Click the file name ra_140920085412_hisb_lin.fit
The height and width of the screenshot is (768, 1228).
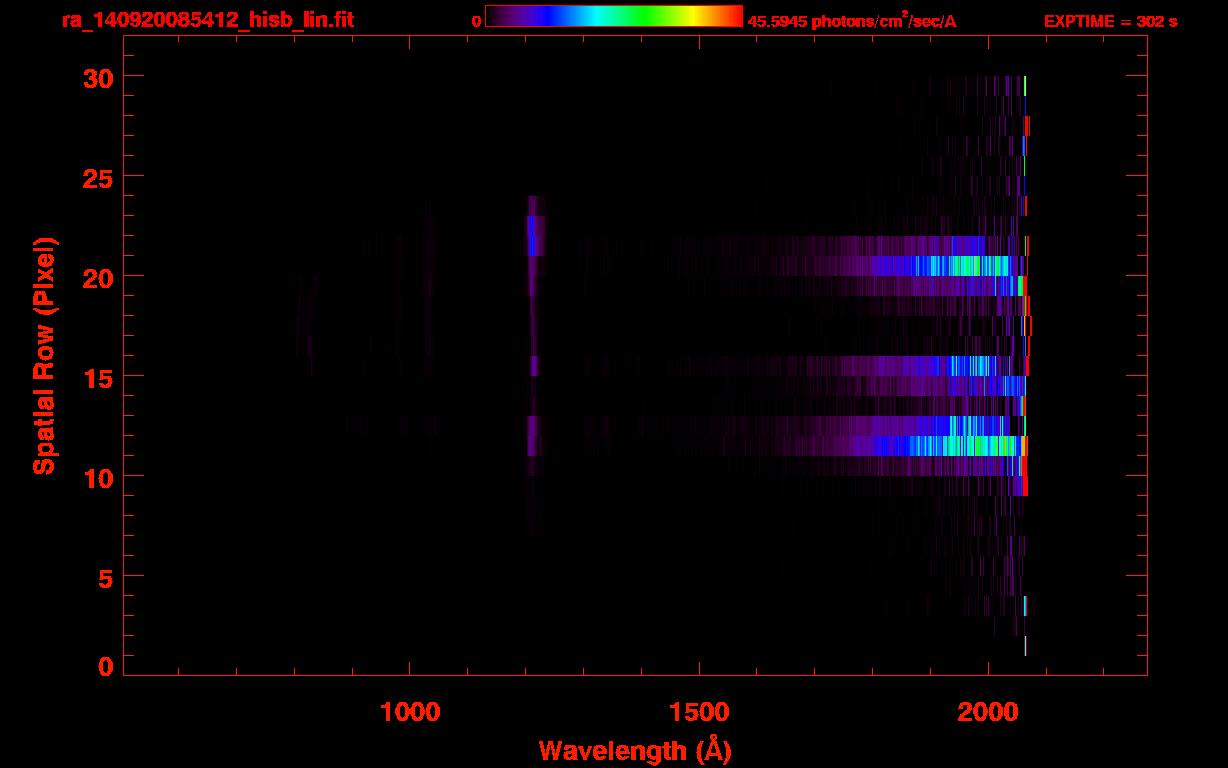click(207, 20)
